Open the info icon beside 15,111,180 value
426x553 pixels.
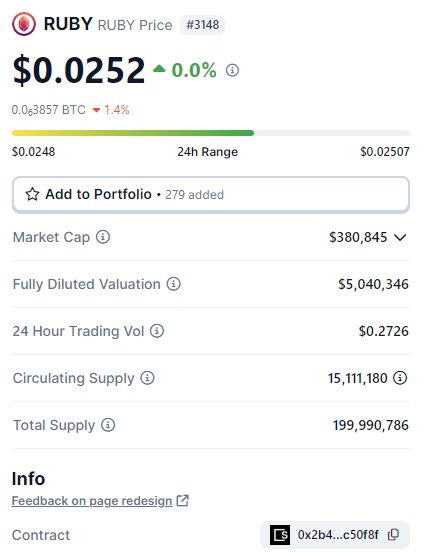click(x=400, y=378)
